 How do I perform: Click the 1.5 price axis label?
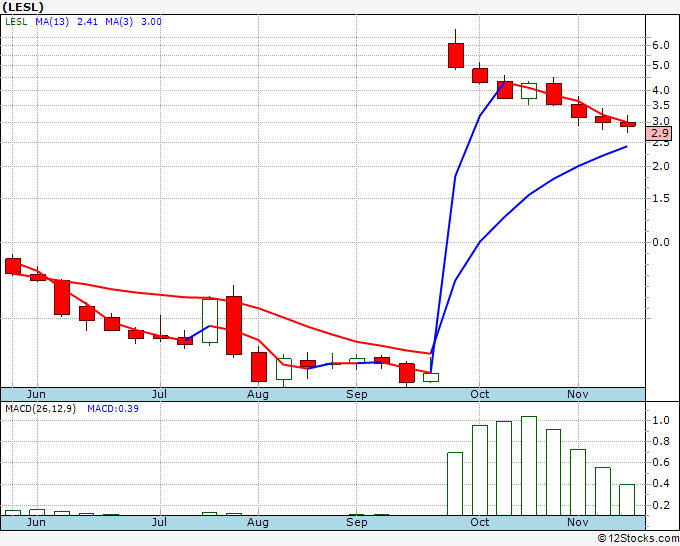[x=661, y=199]
